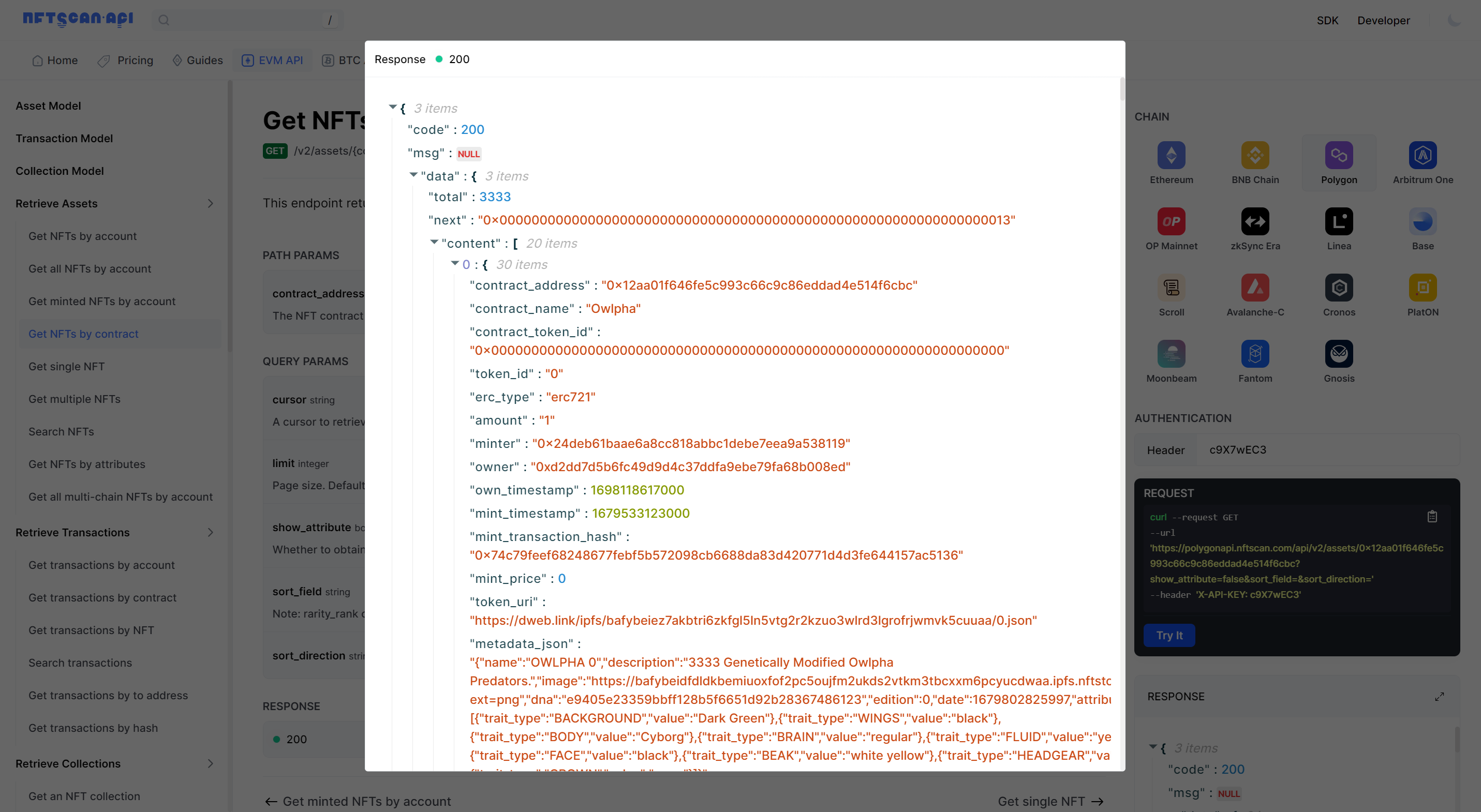Switch chain to BNB Chain
Viewport: 1481px width, 812px height.
tap(1255, 156)
